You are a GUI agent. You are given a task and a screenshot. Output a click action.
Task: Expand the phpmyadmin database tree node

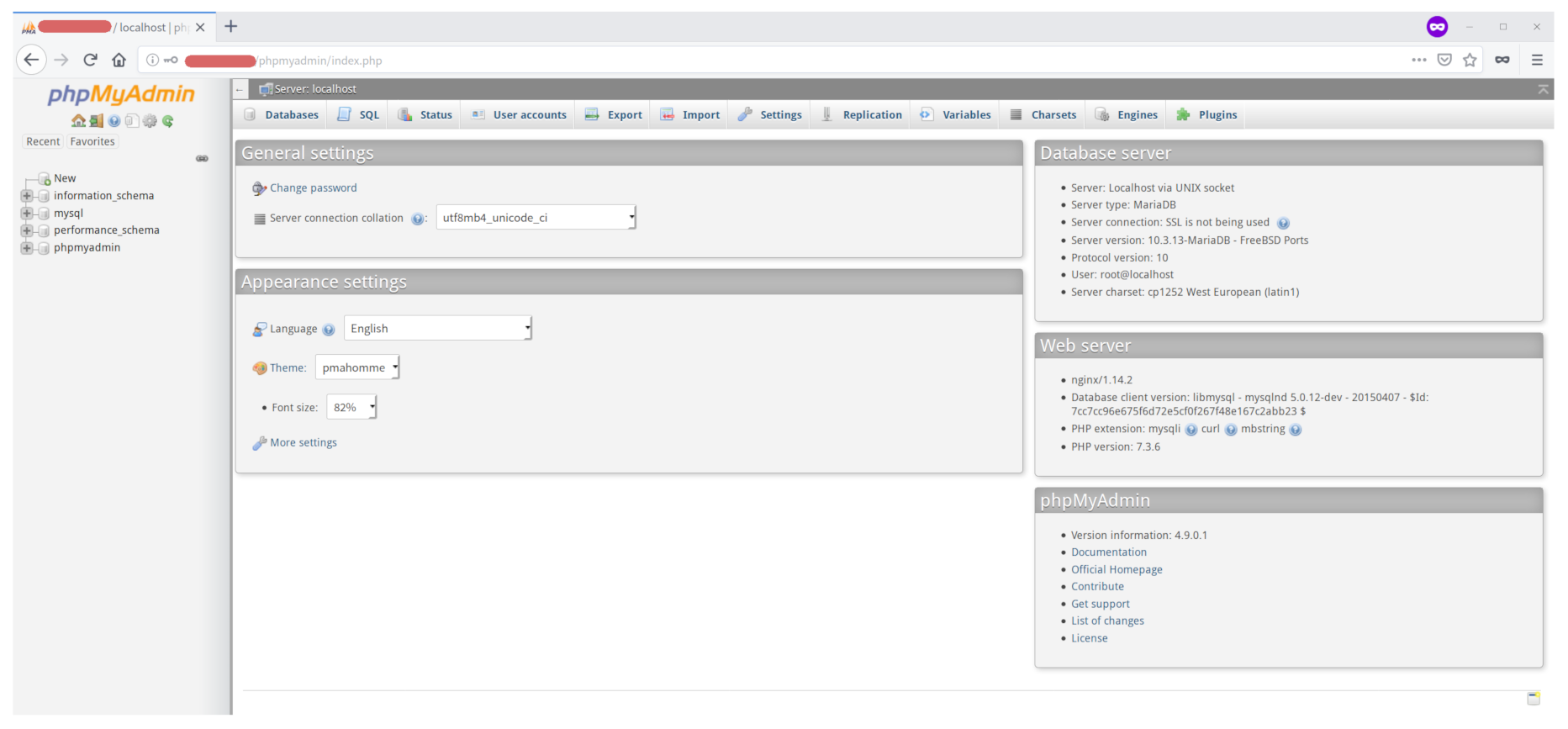click(27, 248)
